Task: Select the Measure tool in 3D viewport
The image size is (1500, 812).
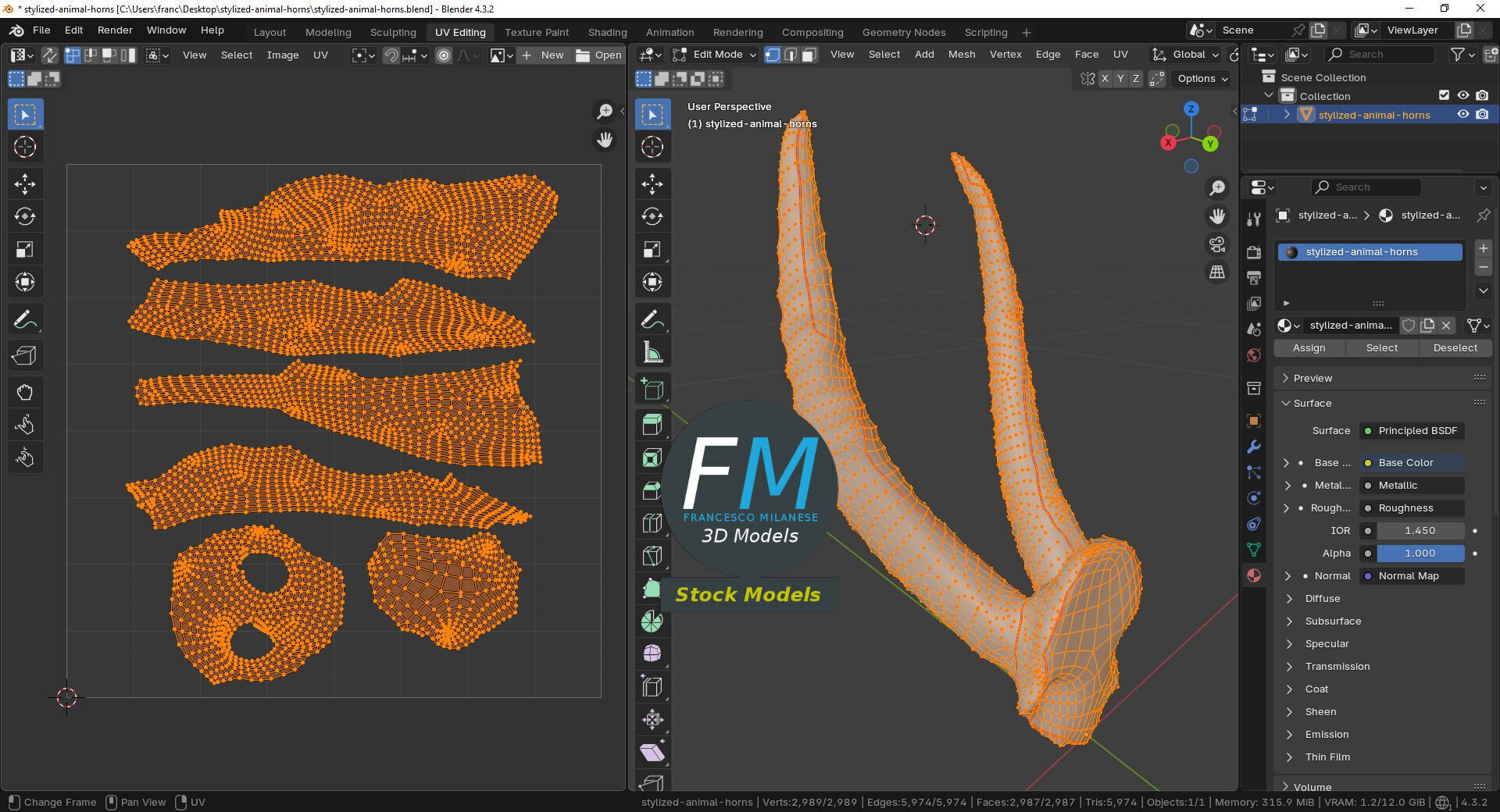Action: (x=652, y=352)
